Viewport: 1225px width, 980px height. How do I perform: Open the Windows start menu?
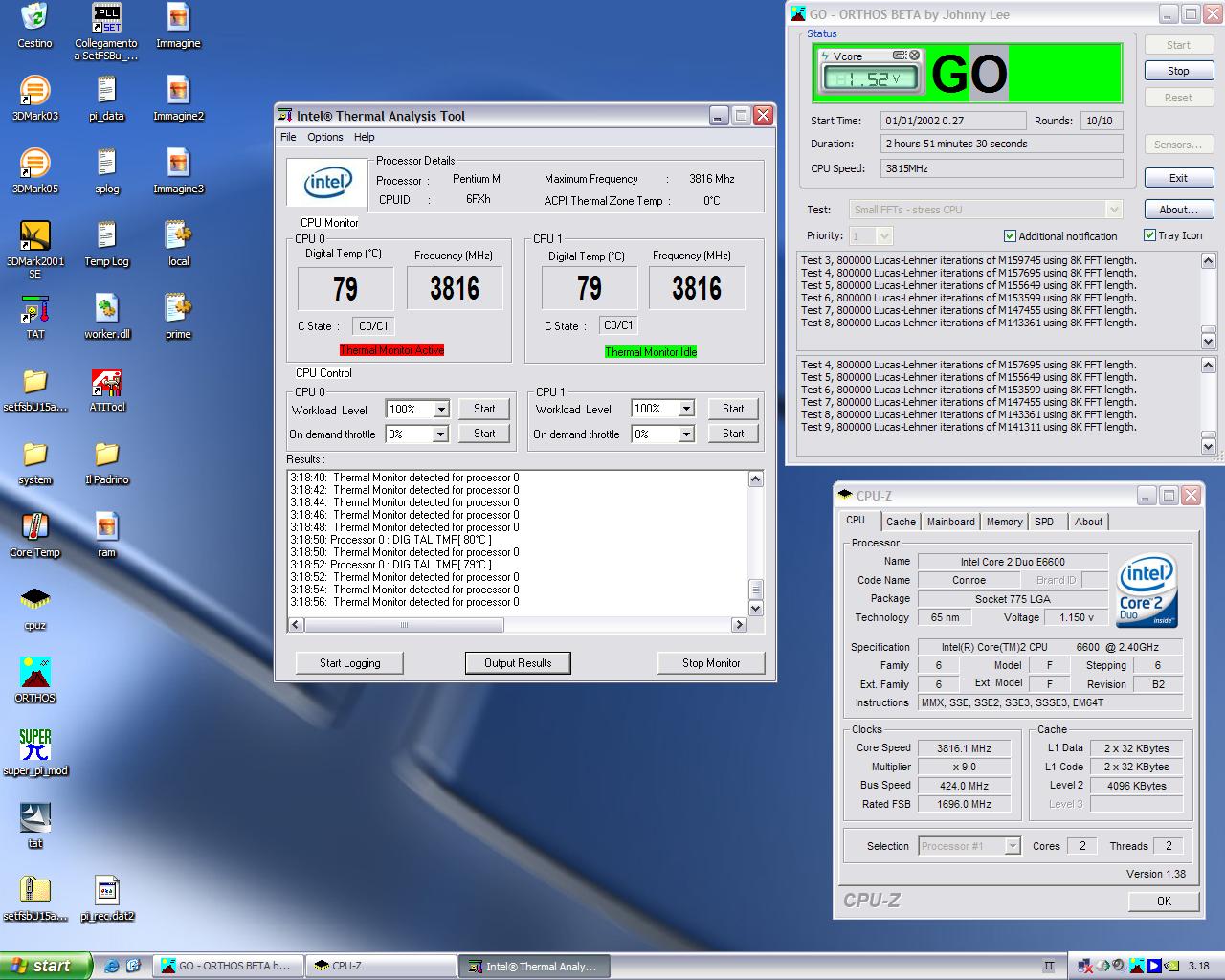[x=46, y=966]
